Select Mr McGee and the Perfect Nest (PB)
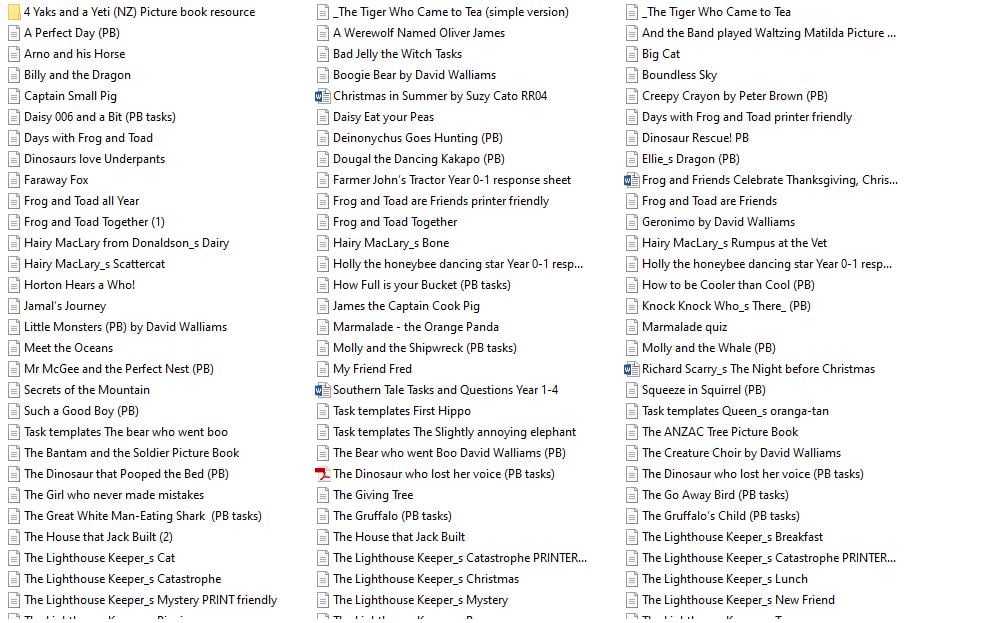988x623 pixels. click(x=118, y=369)
